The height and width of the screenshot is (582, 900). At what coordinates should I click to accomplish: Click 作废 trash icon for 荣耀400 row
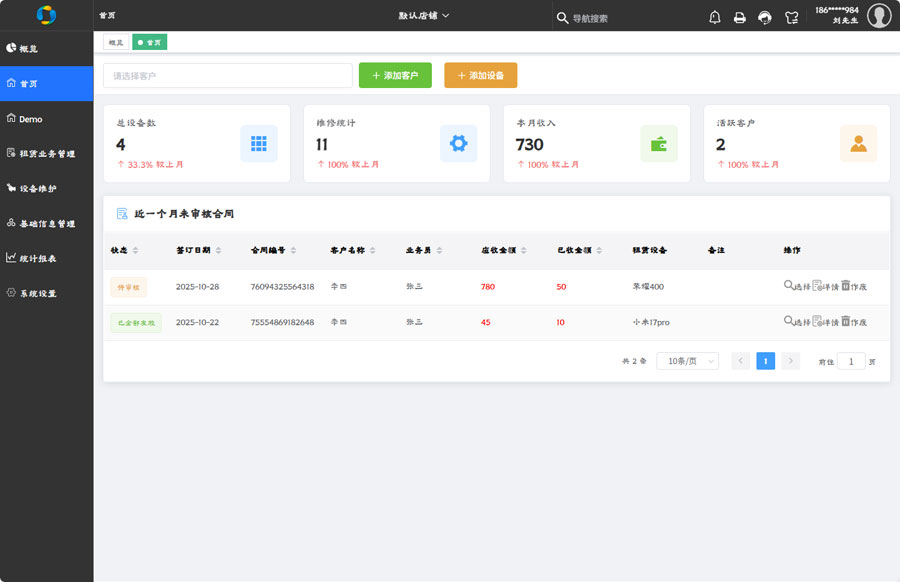[846, 286]
